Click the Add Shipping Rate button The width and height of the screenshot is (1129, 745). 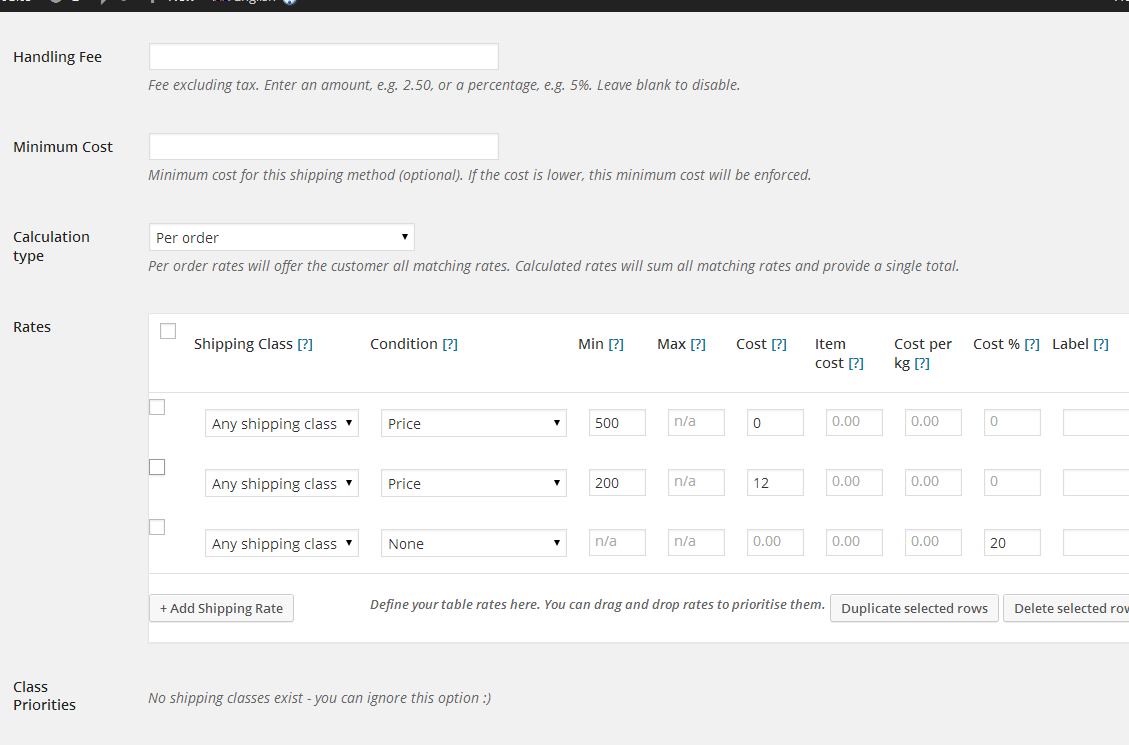pos(221,608)
